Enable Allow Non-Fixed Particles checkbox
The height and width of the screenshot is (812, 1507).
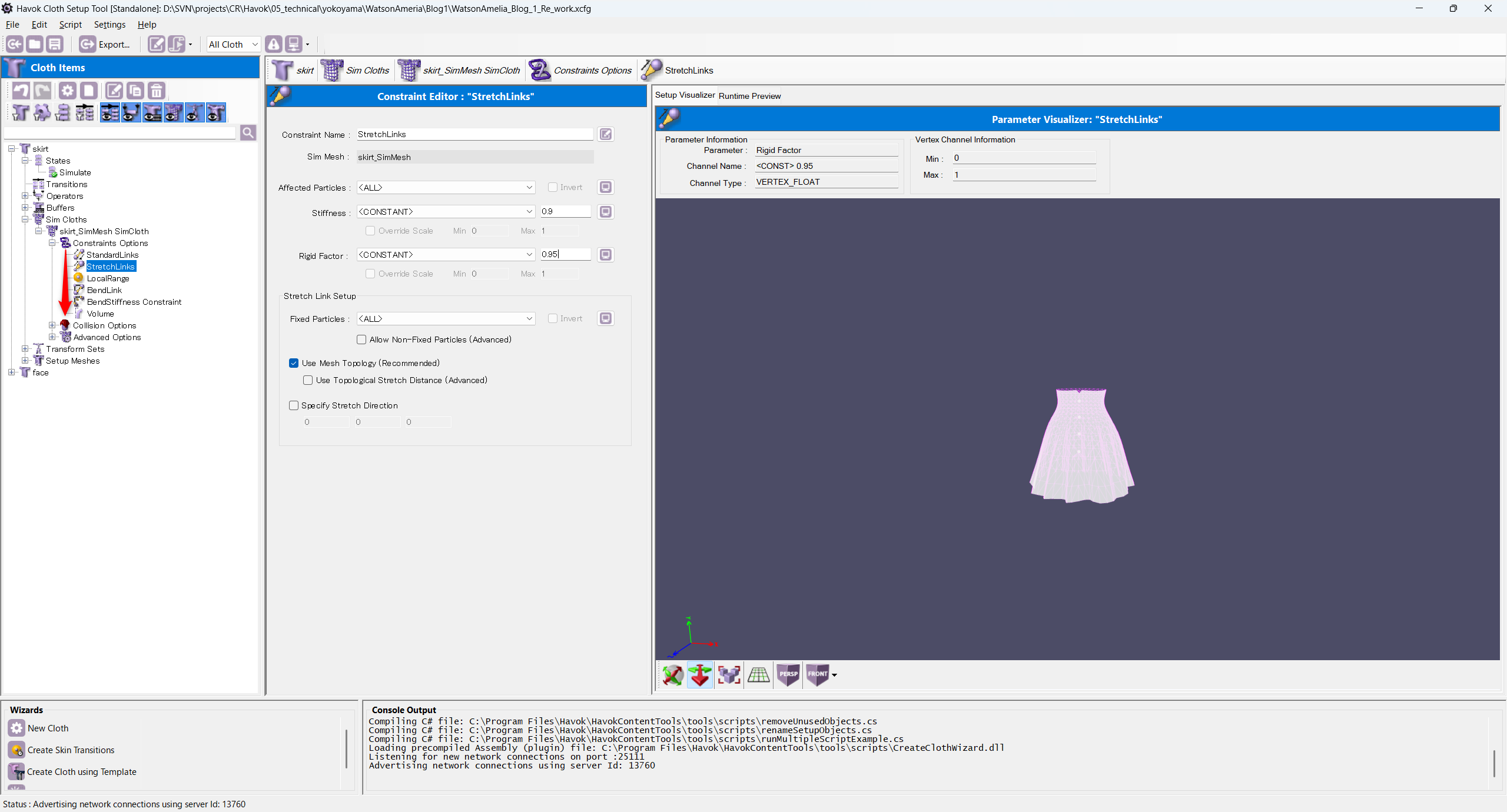[361, 340]
